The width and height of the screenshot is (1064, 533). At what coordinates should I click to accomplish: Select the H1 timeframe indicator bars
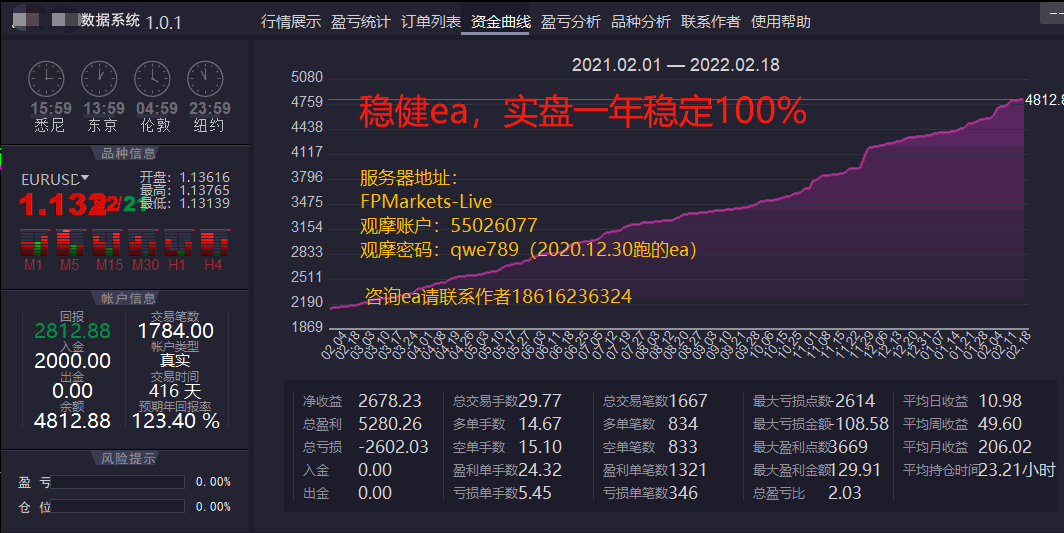pos(177,243)
